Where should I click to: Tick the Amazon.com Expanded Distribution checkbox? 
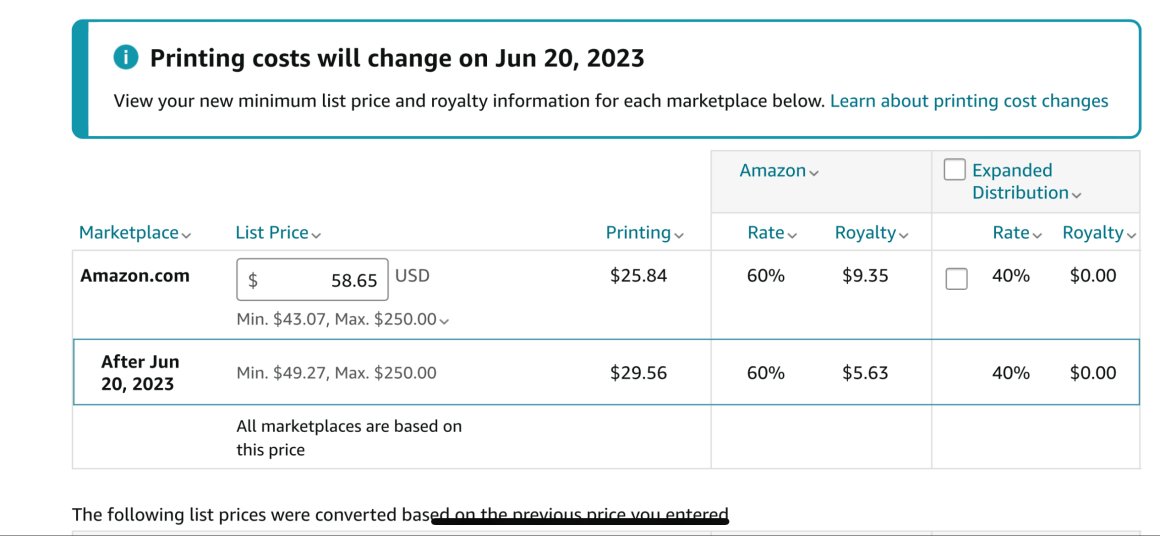click(x=957, y=278)
